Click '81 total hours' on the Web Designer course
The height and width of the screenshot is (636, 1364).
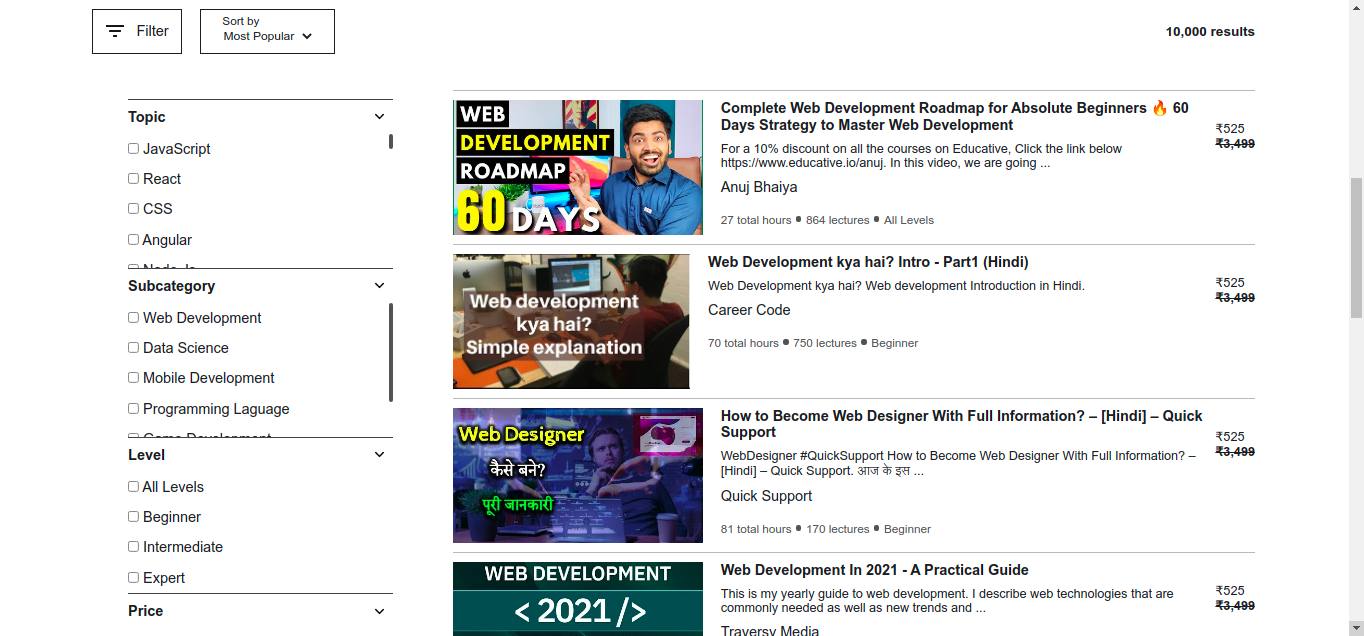click(x=756, y=529)
